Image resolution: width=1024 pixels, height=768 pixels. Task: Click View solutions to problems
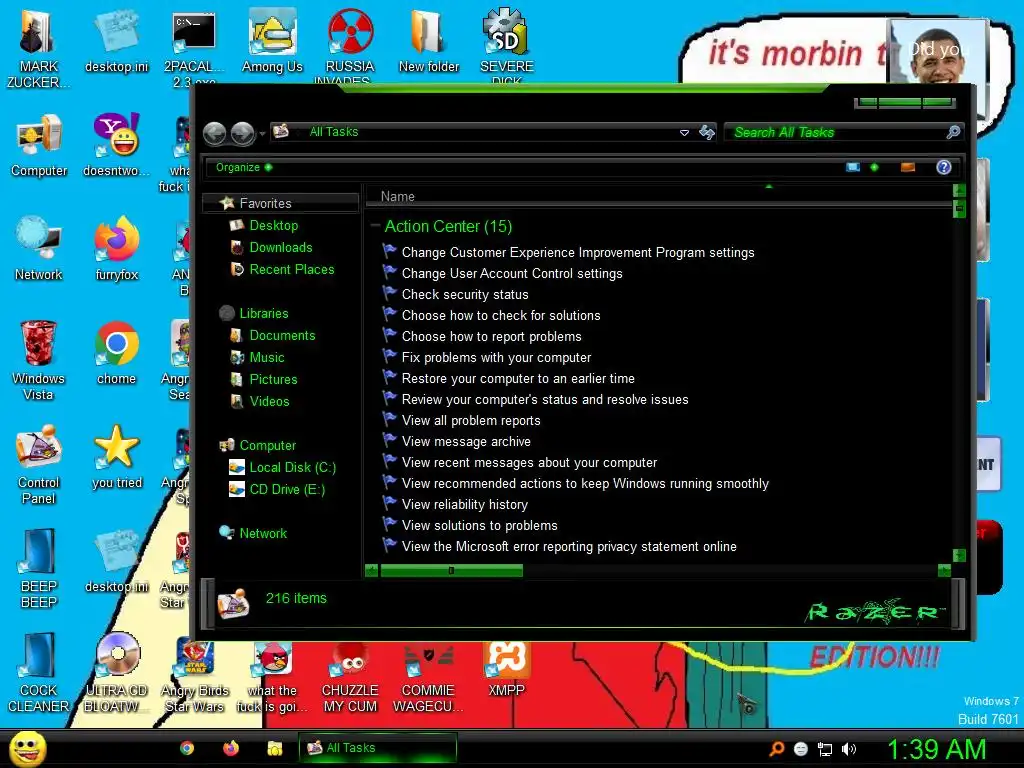coord(479,526)
